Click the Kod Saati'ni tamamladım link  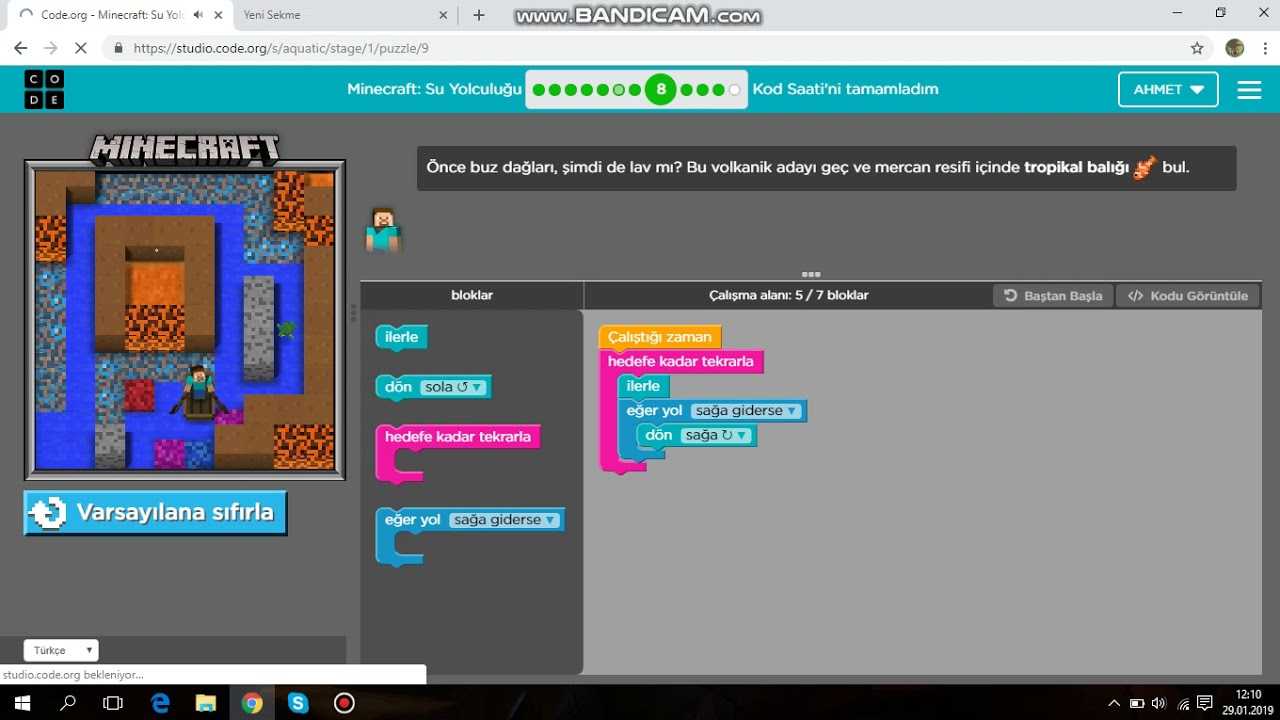click(845, 89)
